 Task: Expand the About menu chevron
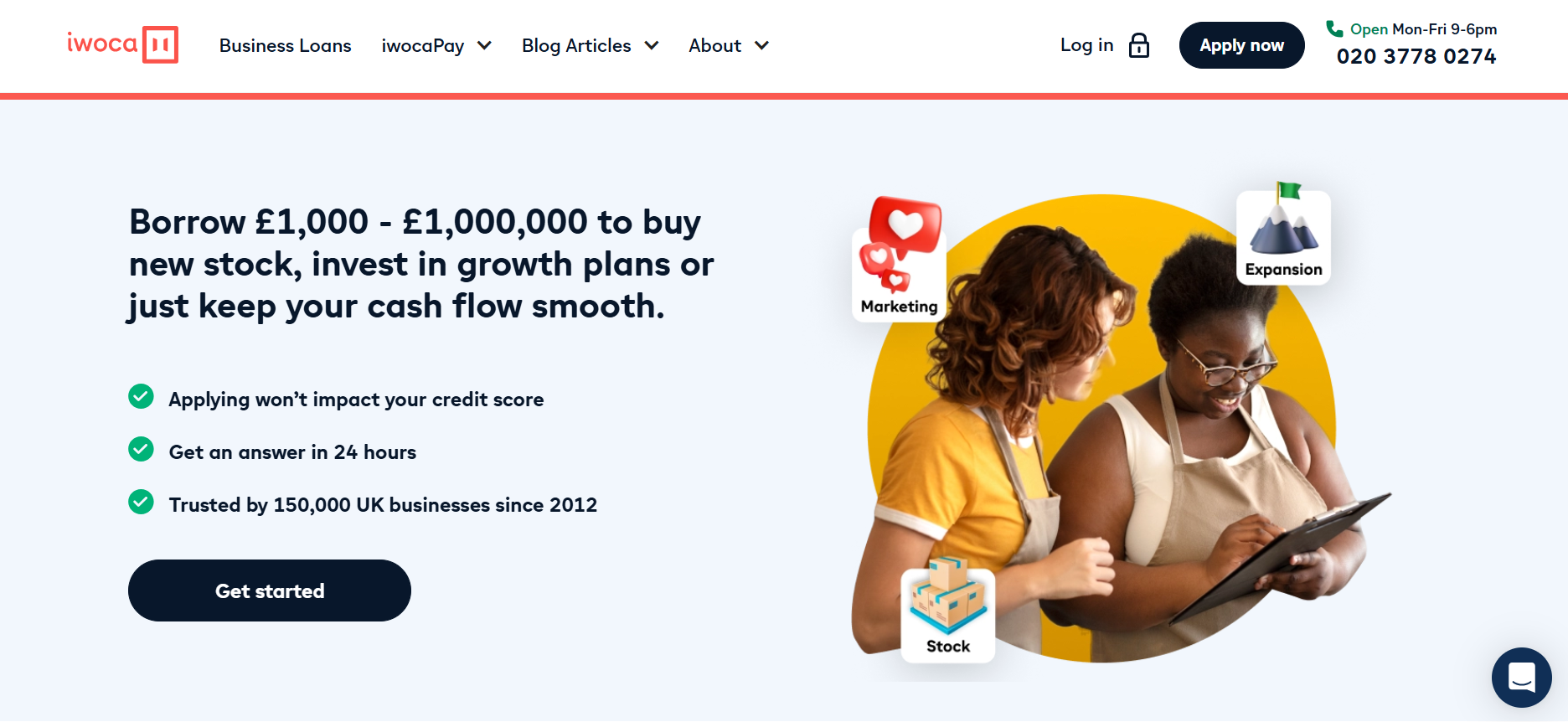[x=761, y=45]
